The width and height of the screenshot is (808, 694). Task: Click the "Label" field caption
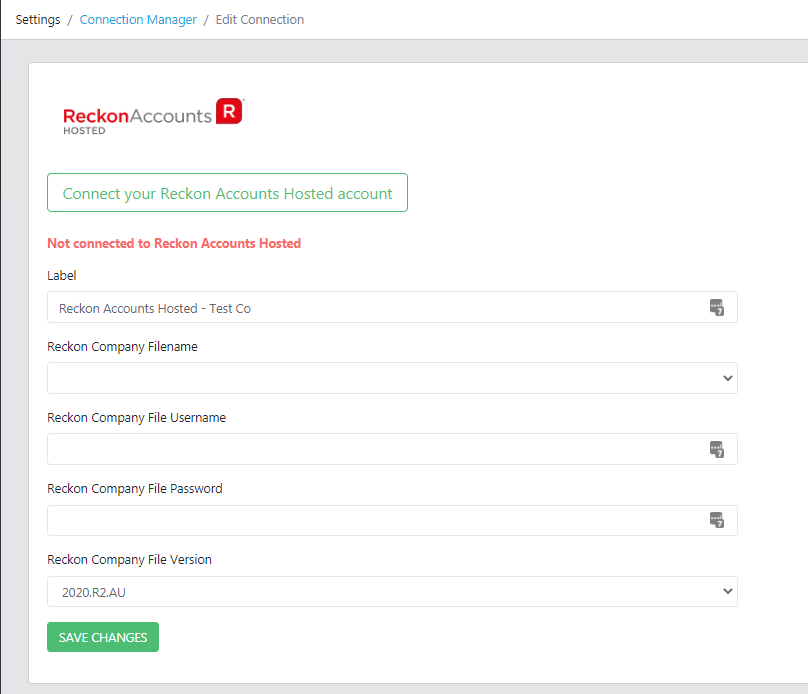pyautogui.click(x=62, y=276)
